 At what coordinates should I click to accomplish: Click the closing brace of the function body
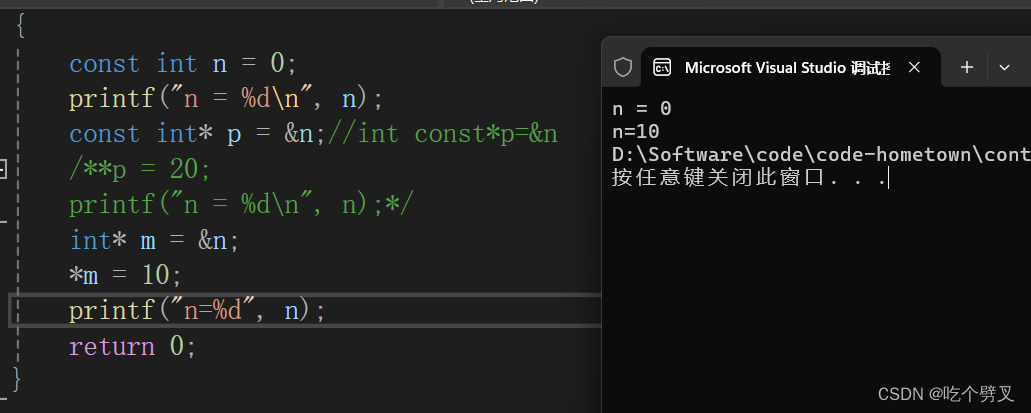16,380
